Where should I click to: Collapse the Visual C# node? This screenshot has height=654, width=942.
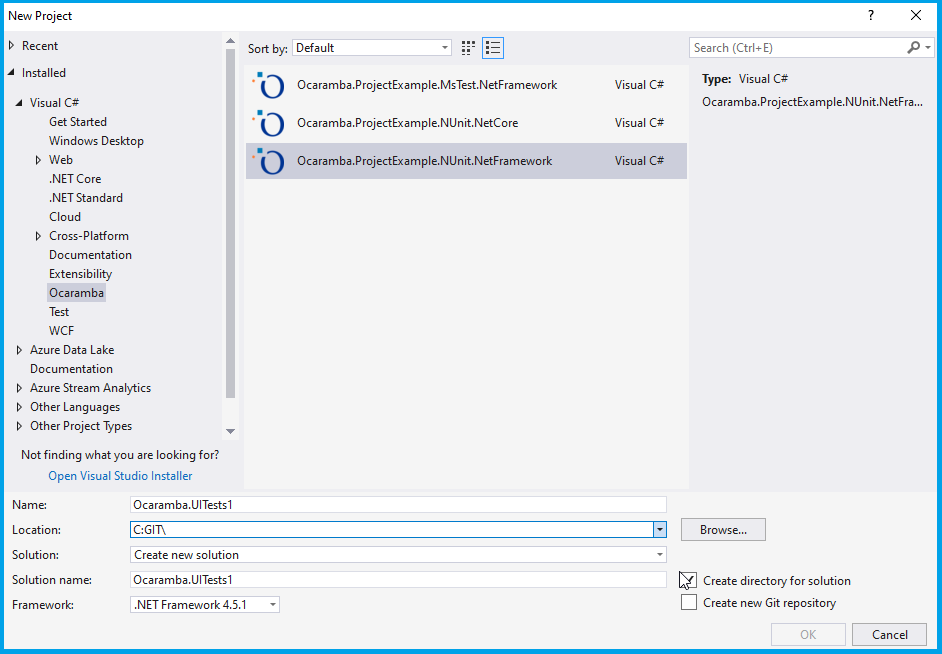coord(19,103)
